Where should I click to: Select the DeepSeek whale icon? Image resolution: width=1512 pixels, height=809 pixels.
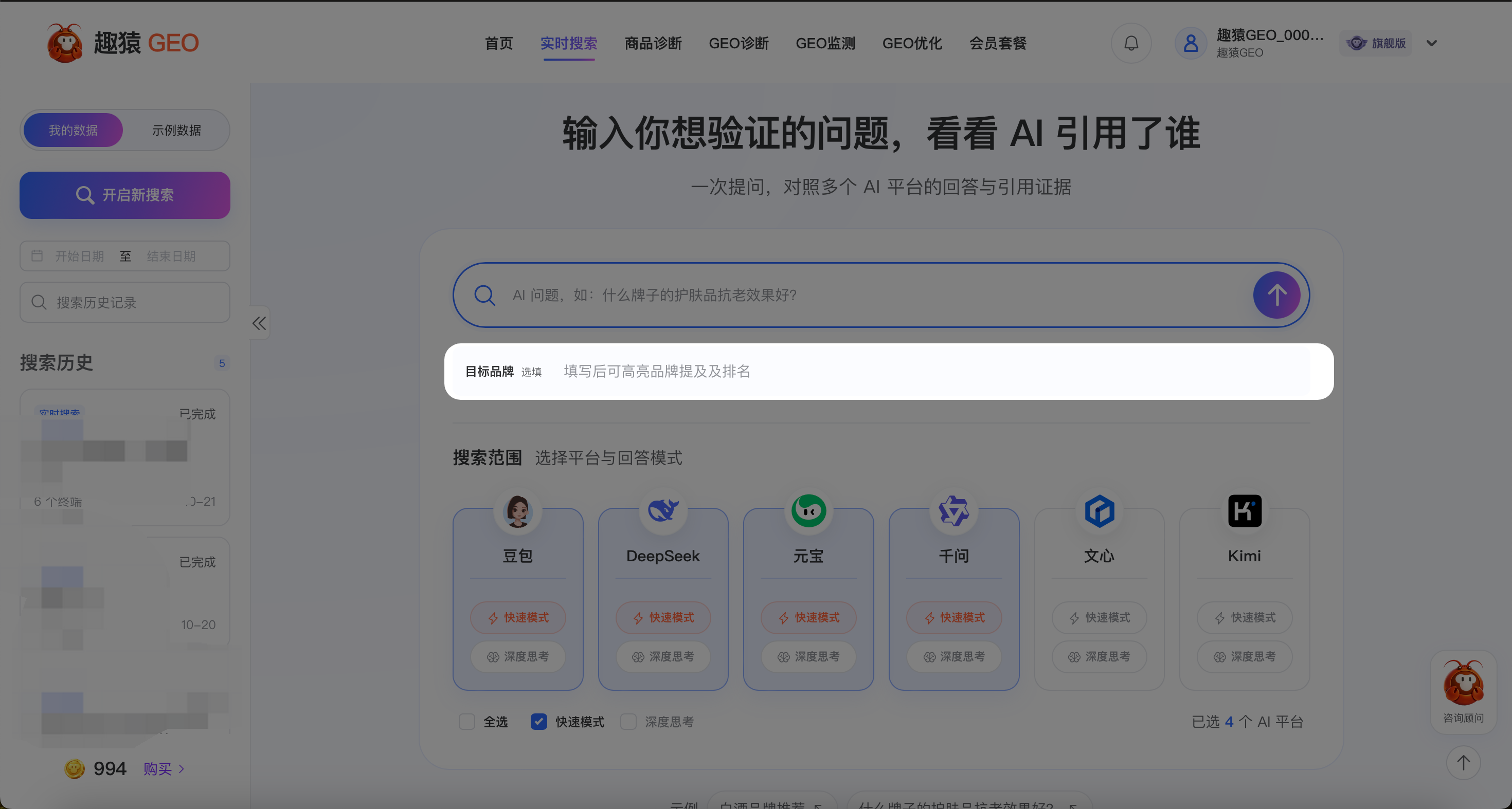click(663, 511)
